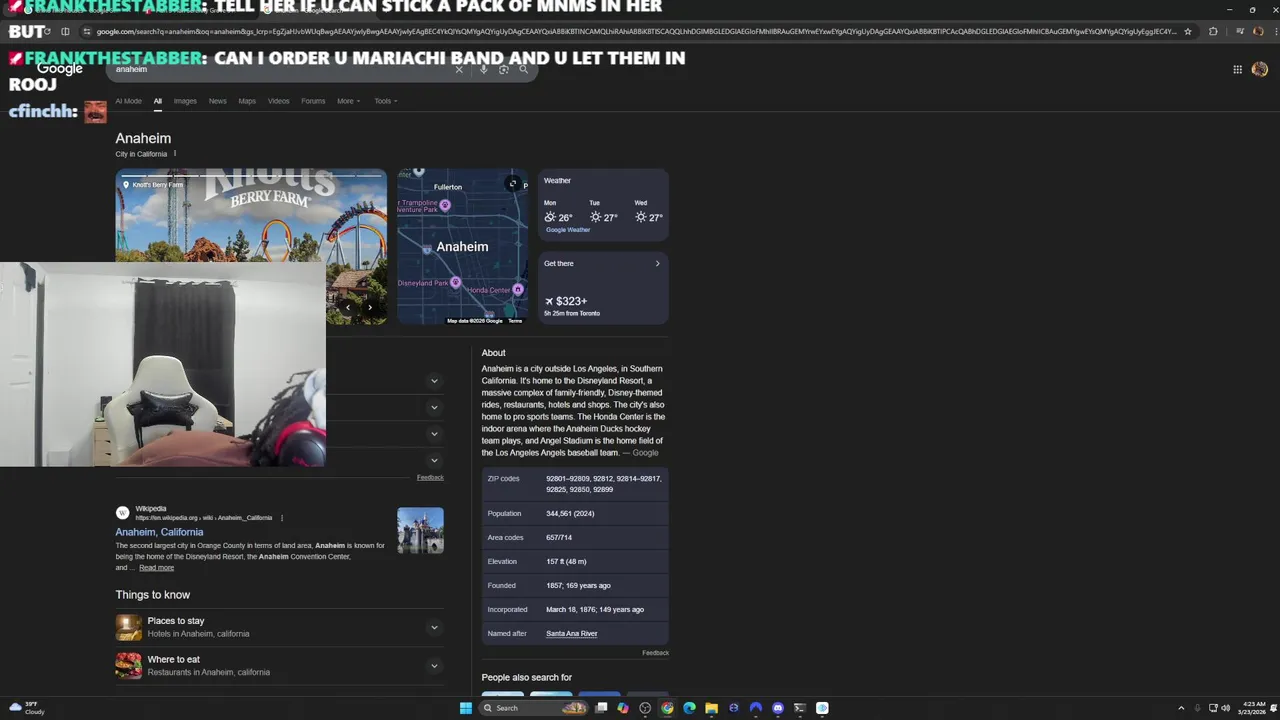Click Feedback below the About info table
The height and width of the screenshot is (720, 1280).
point(655,653)
